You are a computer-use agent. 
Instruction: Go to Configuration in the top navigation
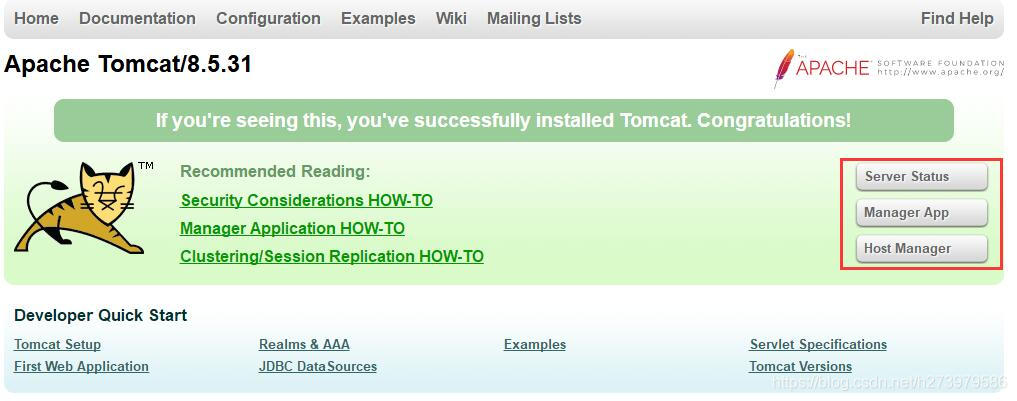[x=269, y=19]
